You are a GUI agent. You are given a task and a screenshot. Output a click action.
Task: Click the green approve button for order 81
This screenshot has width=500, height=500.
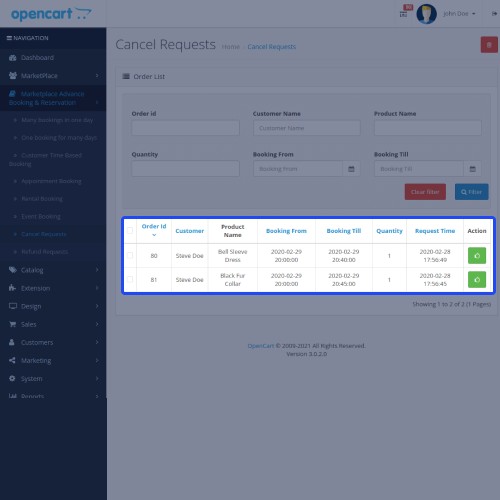[477, 280]
